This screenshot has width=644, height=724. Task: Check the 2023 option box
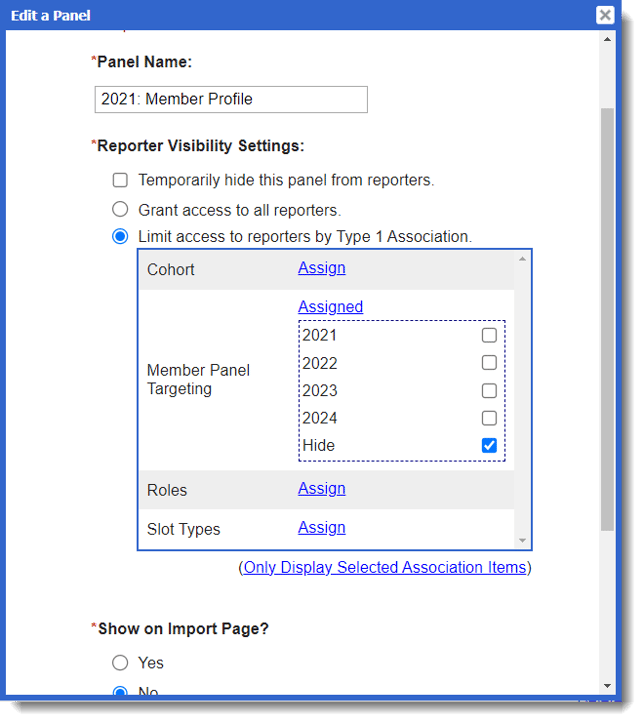489,391
